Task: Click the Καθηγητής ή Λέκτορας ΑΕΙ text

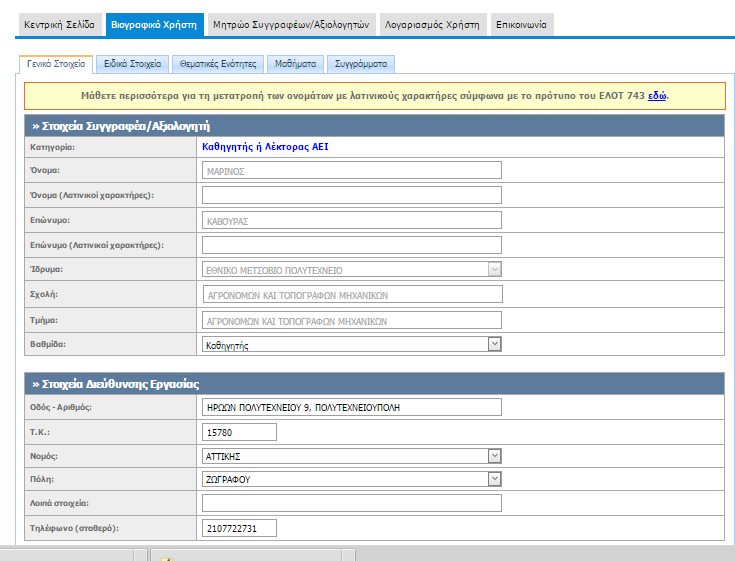Action: click(x=265, y=147)
